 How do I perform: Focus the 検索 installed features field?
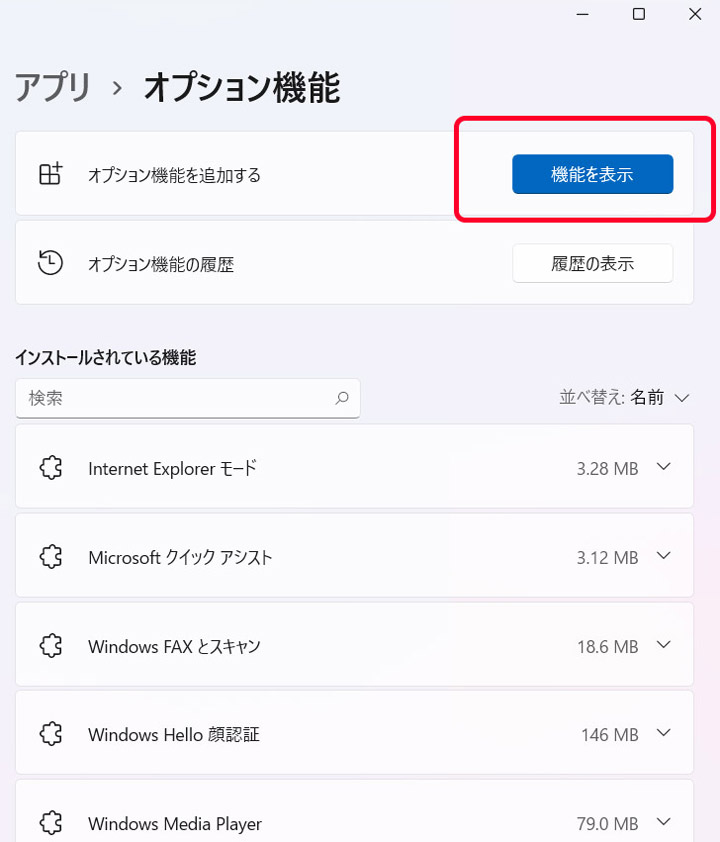coord(187,398)
